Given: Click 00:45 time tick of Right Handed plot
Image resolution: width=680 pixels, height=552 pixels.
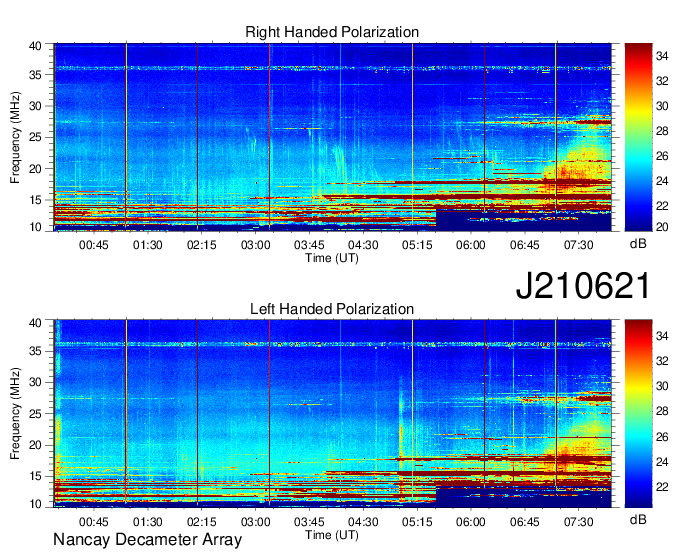Looking at the screenshot, I should (94, 245).
